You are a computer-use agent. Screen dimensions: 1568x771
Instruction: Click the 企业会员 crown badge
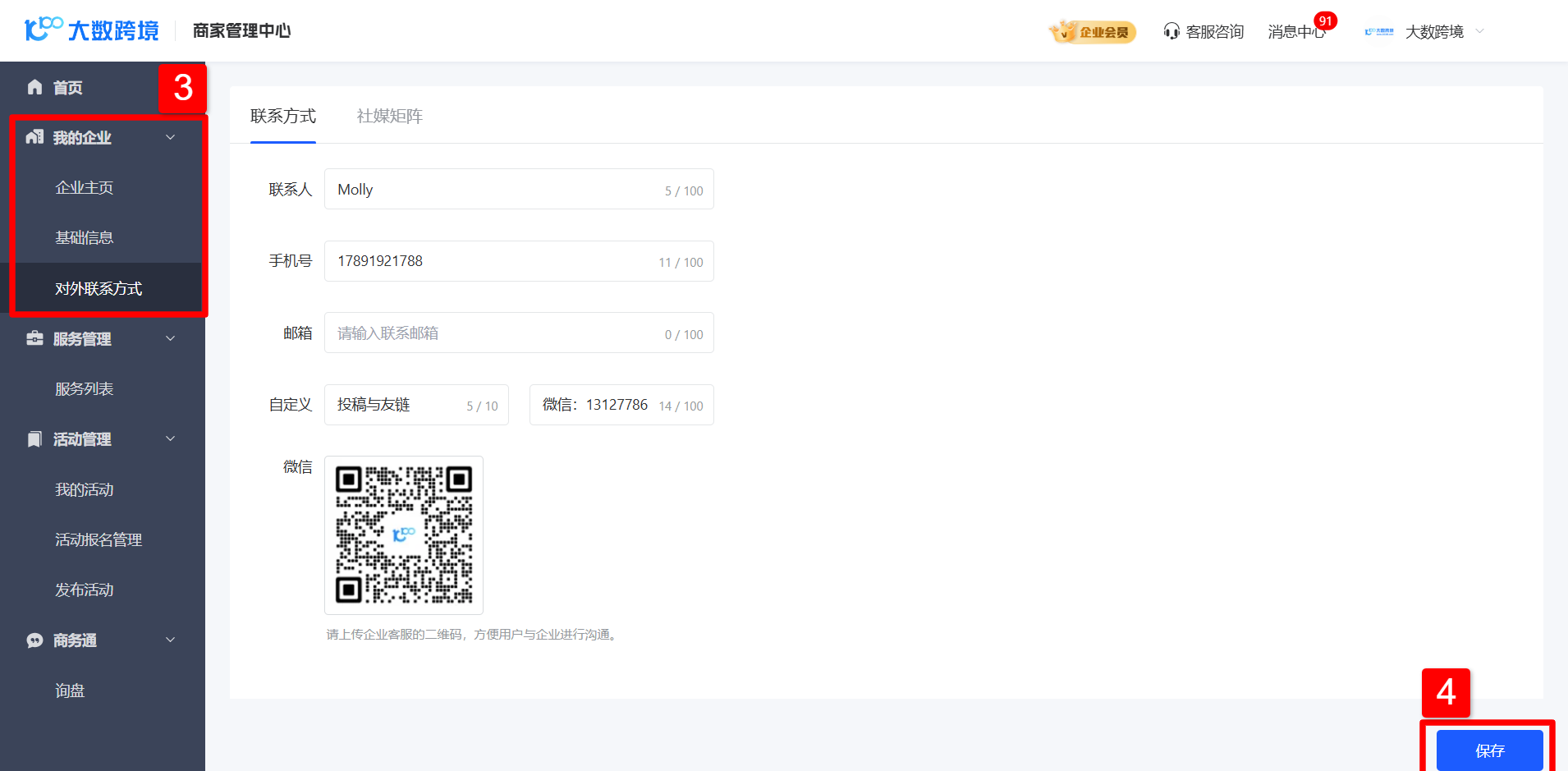[x=1093, y=31]
